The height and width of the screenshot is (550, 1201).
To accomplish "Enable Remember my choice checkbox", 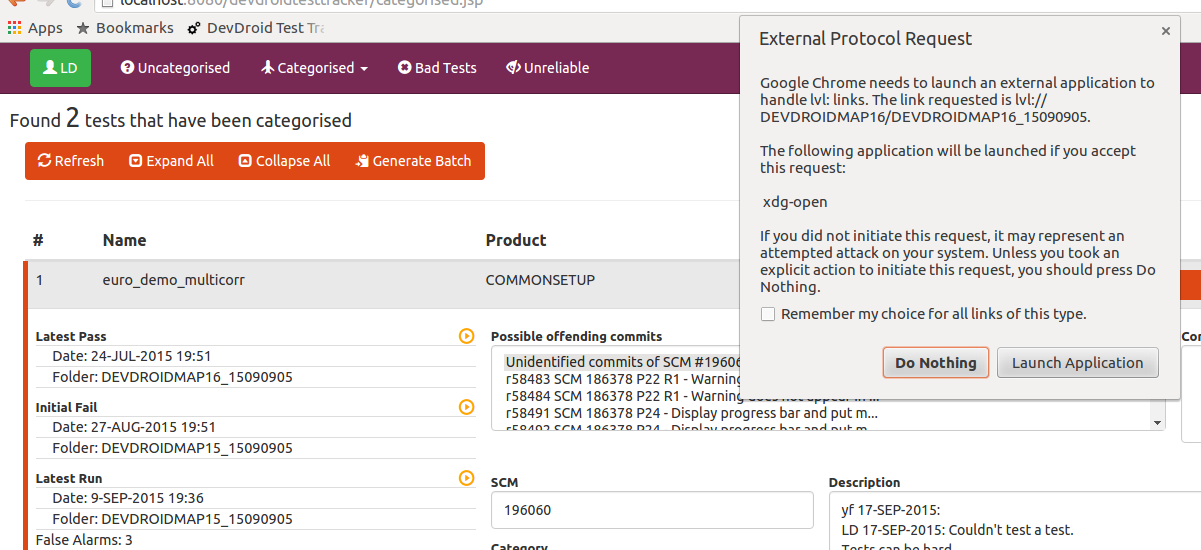I will [768, 314].
